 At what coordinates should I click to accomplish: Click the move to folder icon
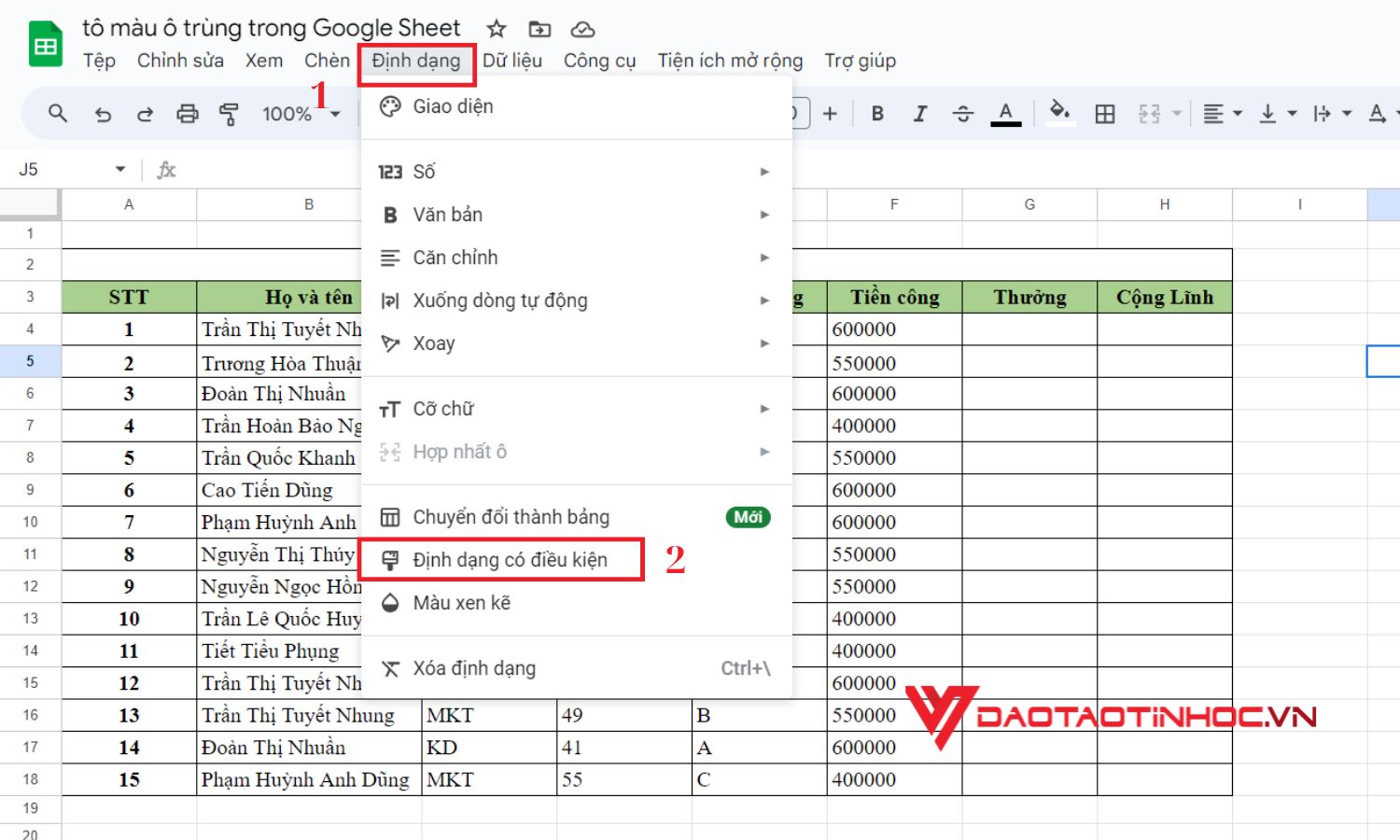click(x=539, y=29)
